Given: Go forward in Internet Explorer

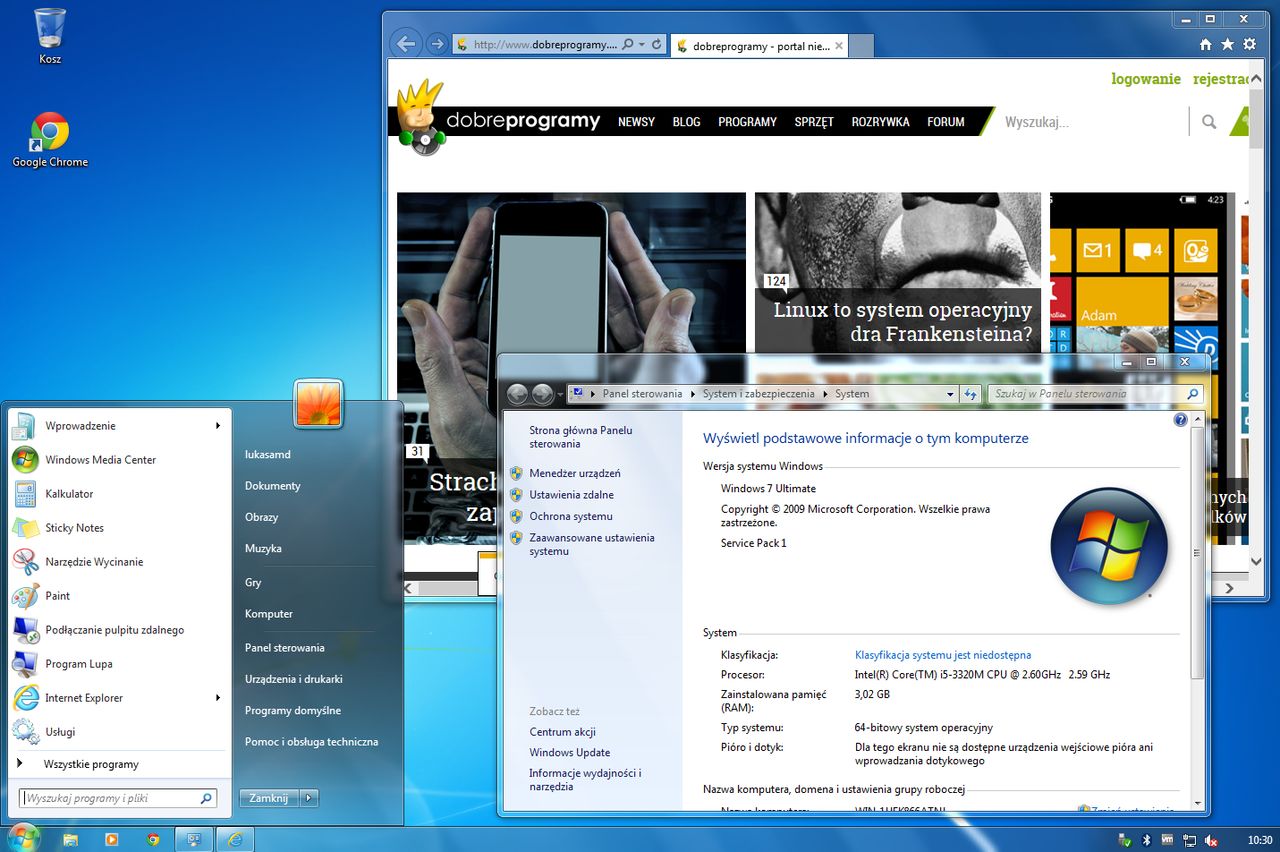Looking at the screenshot, I should (x=436, y=44).
